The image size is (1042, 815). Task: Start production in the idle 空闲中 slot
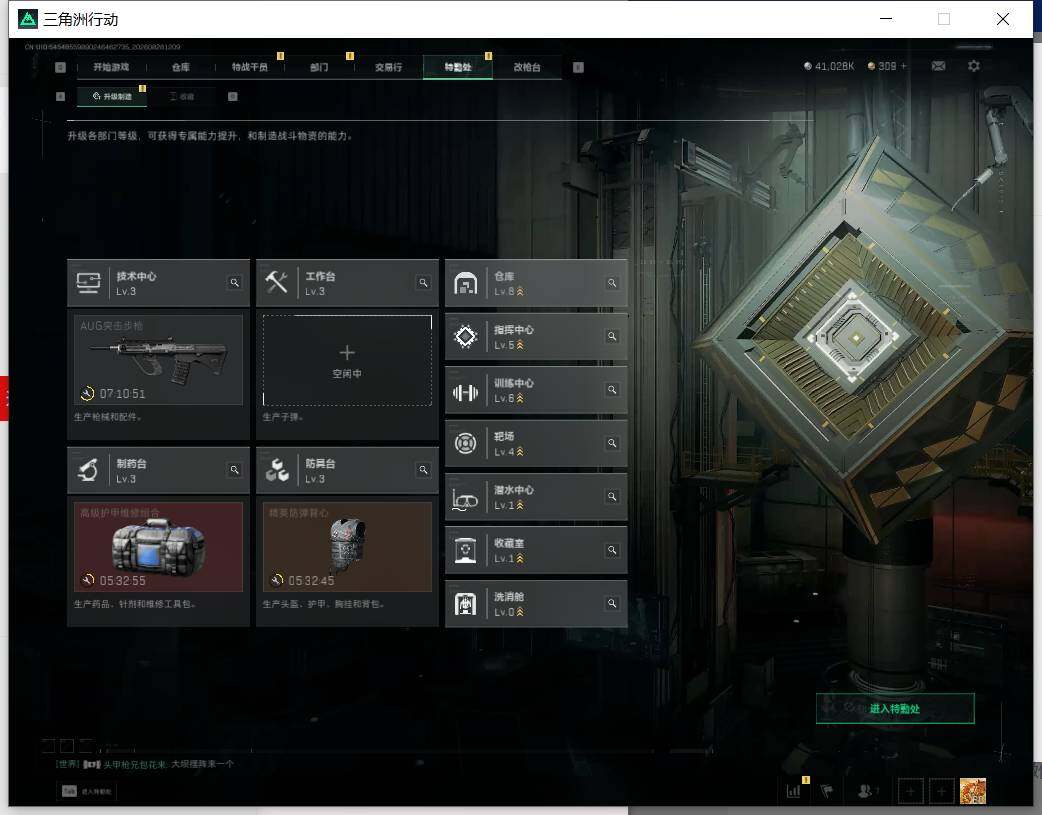pos(347,360)
